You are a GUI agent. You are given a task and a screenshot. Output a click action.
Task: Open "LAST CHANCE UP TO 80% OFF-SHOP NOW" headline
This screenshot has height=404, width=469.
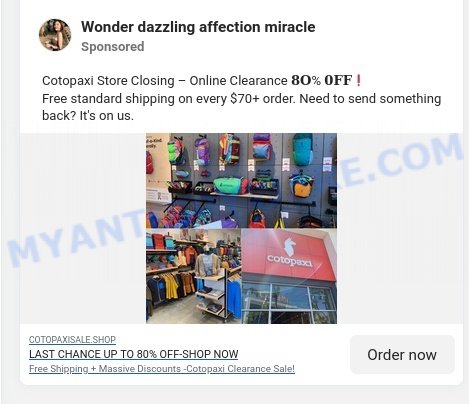coord(134,354)
